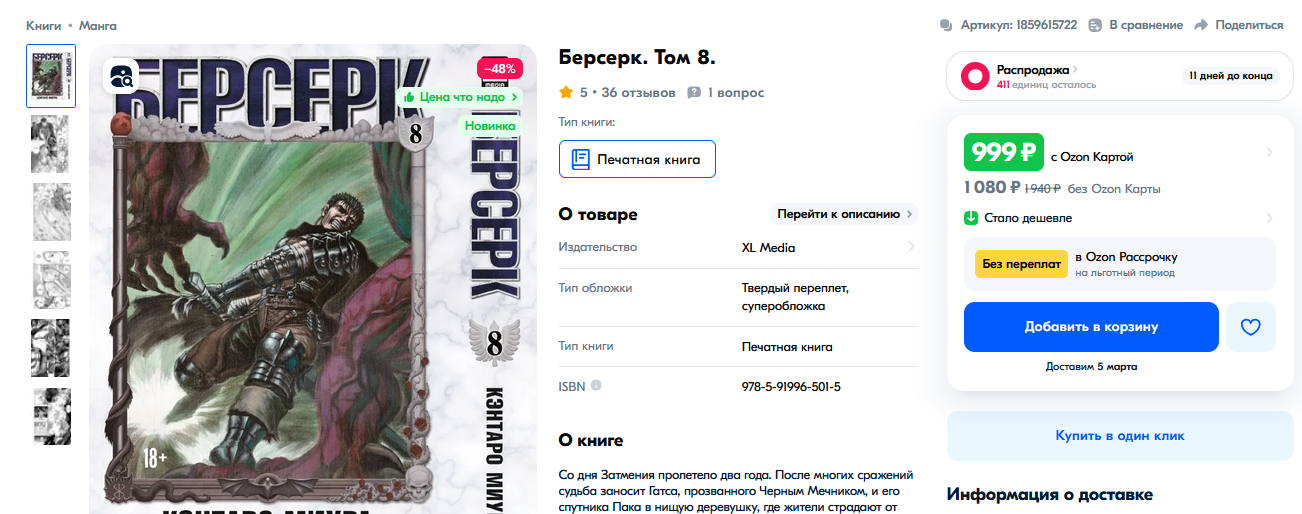Viewport: 1302px width, 514px height.
Task: Open the 36 отзывов reviews link
Action: click(638, 93)
